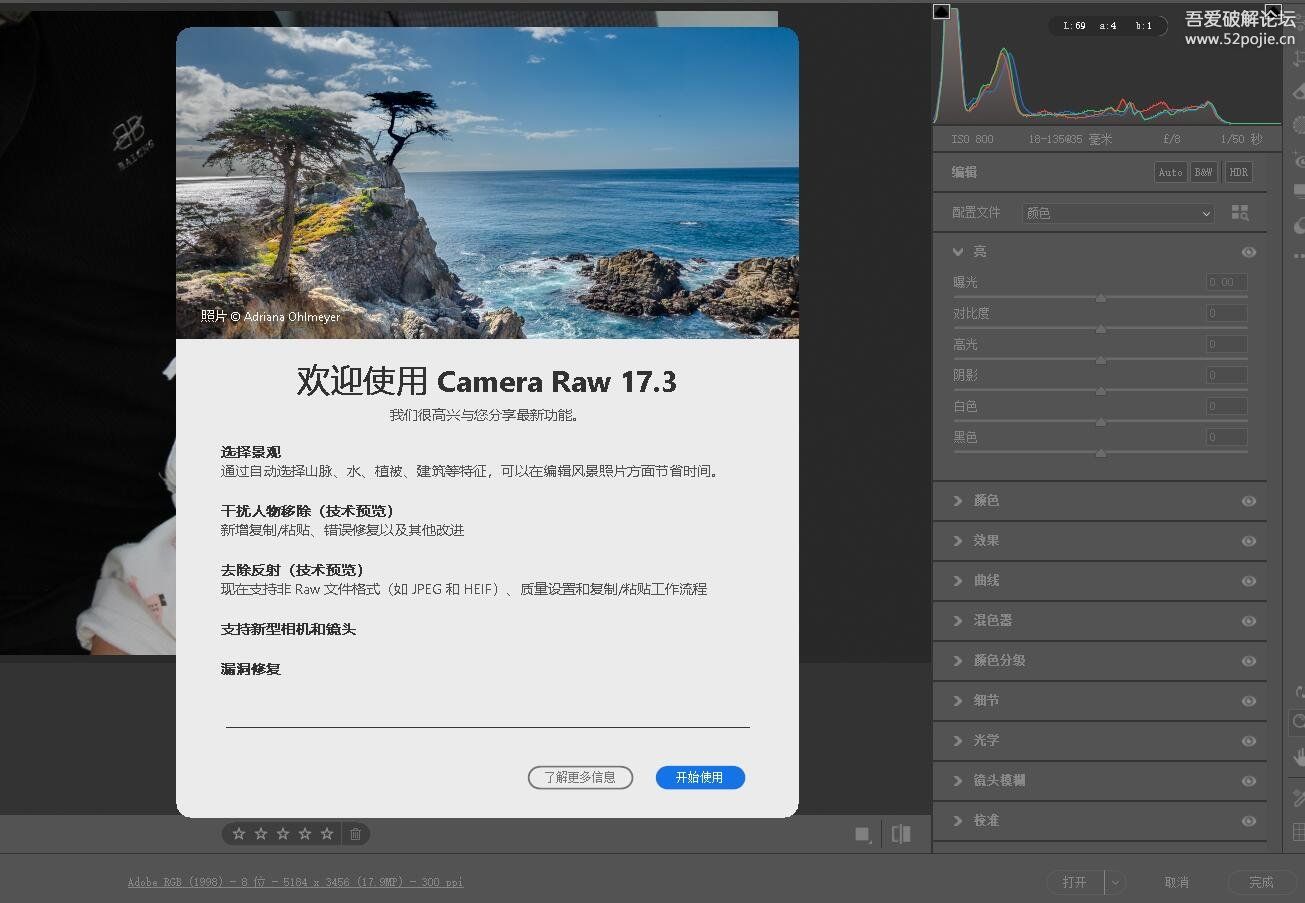Expand the 颜色分级 panel
Image resolution: width=1305 pixels, height=903 pixels.
coord(958,661)
